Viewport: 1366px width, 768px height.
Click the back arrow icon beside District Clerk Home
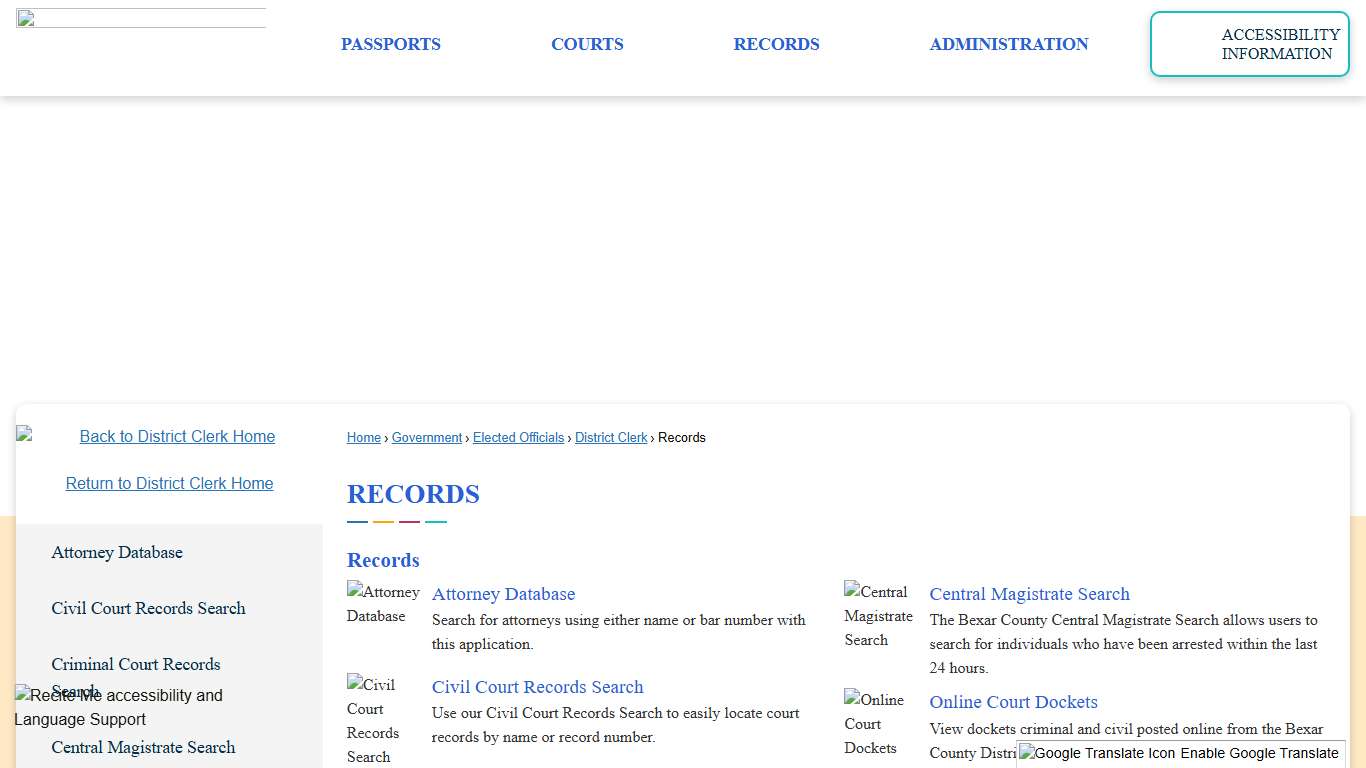25,433
